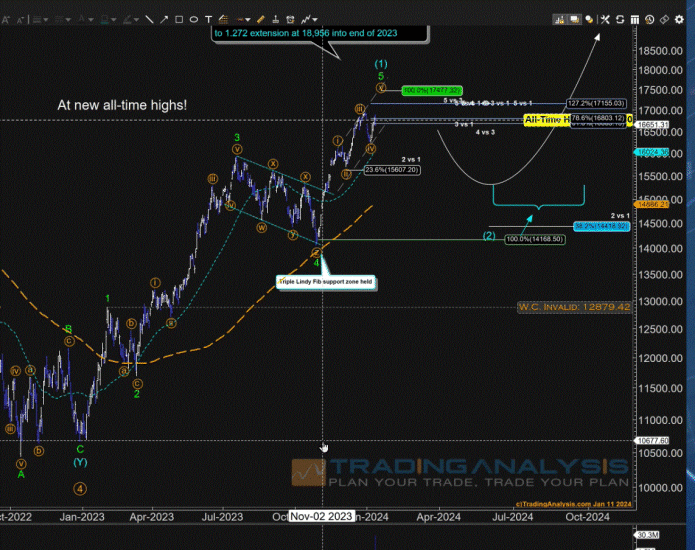Image resolution: width=695 pixels, height=550 pixels.
Task: Open the crossed wrench tools icon
Action: tap(605, 19)
